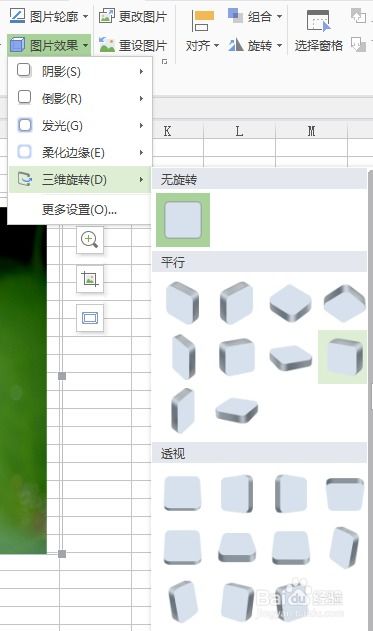The image size is (373, 631).
Task: Open the 发光(G) glow submenu
Action: point(80,126)
